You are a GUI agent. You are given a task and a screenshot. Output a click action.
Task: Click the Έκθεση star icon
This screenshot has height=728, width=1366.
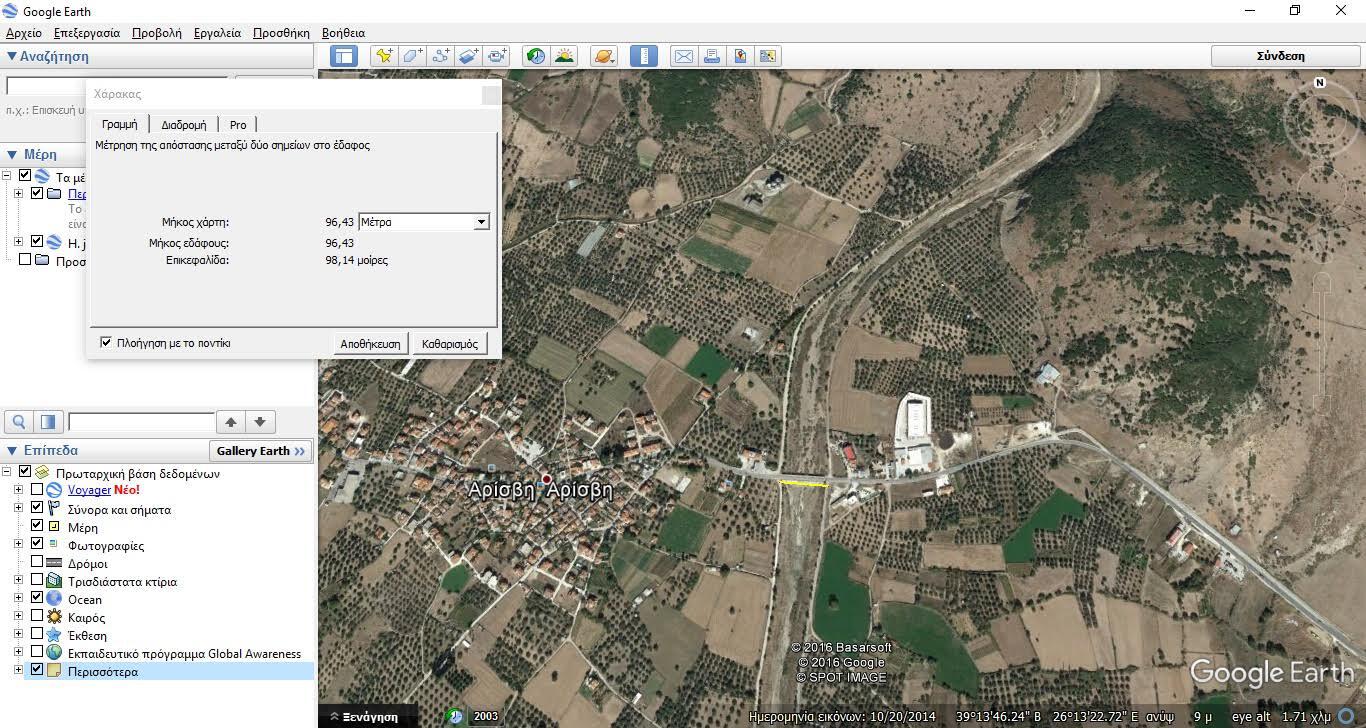(54, 635)
